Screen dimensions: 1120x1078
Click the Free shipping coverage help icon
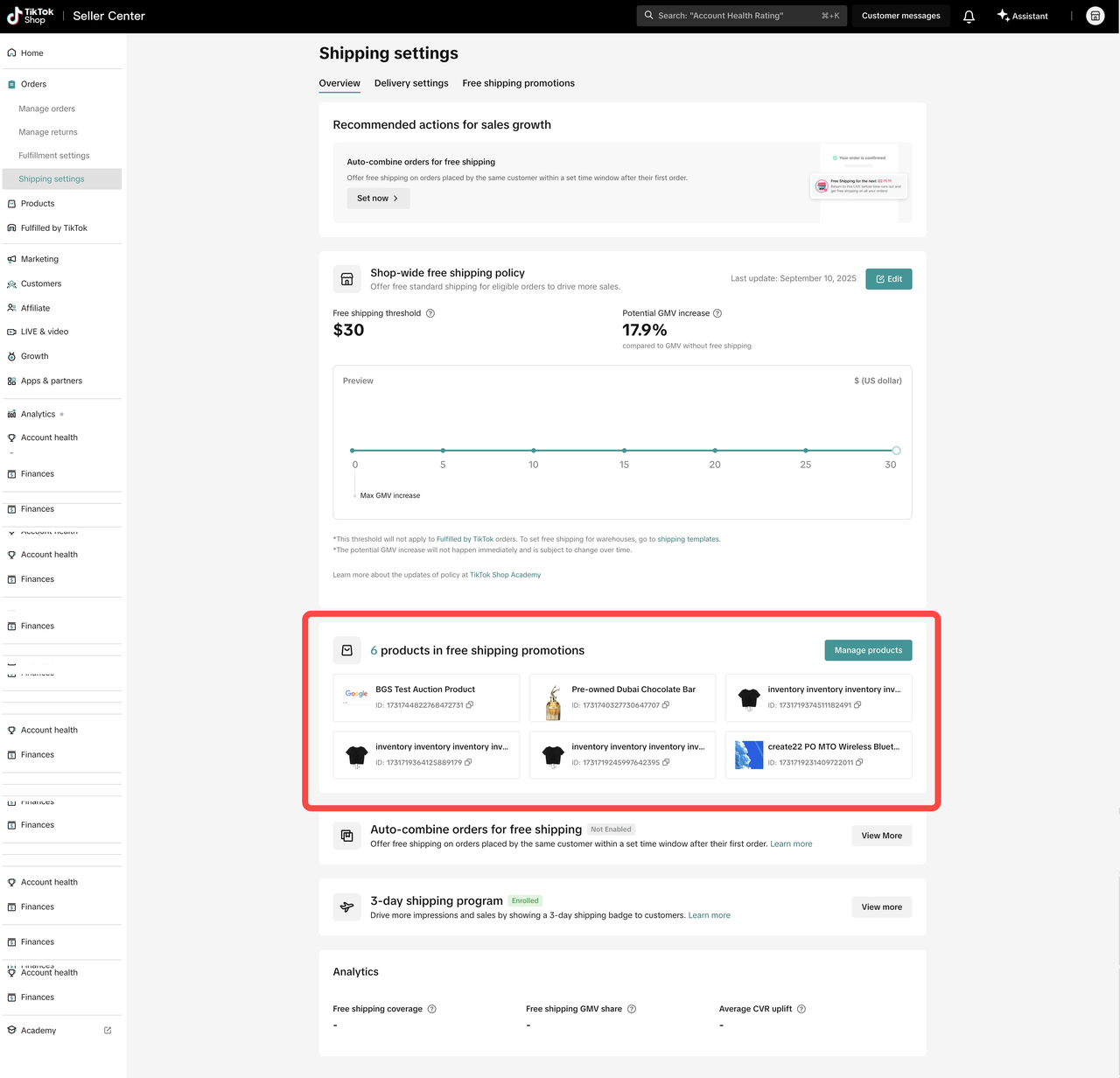click(431, 1009)
